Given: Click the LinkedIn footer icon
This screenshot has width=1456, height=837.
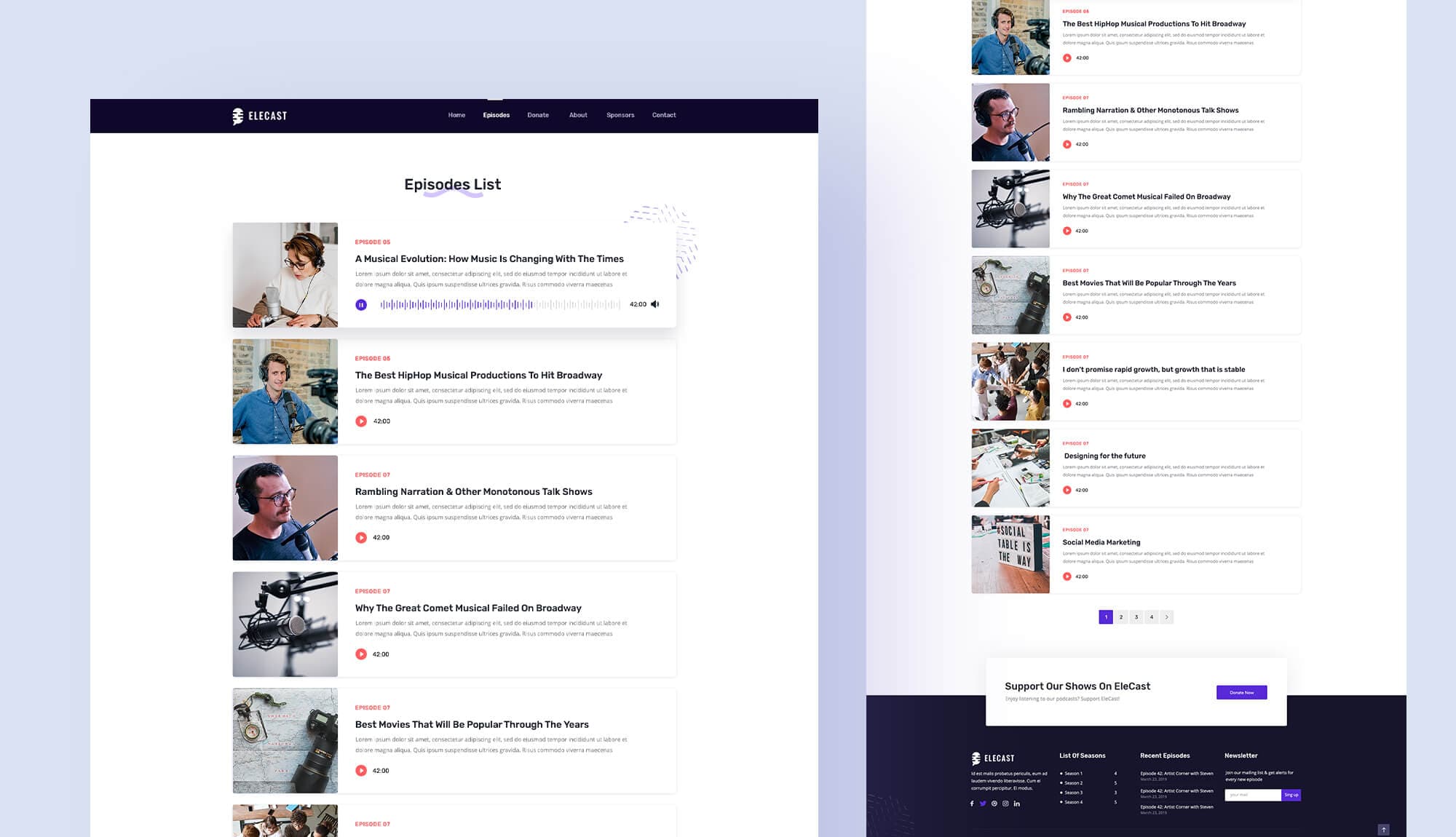Looking at the screenshot, I should tap(1017, 804).
